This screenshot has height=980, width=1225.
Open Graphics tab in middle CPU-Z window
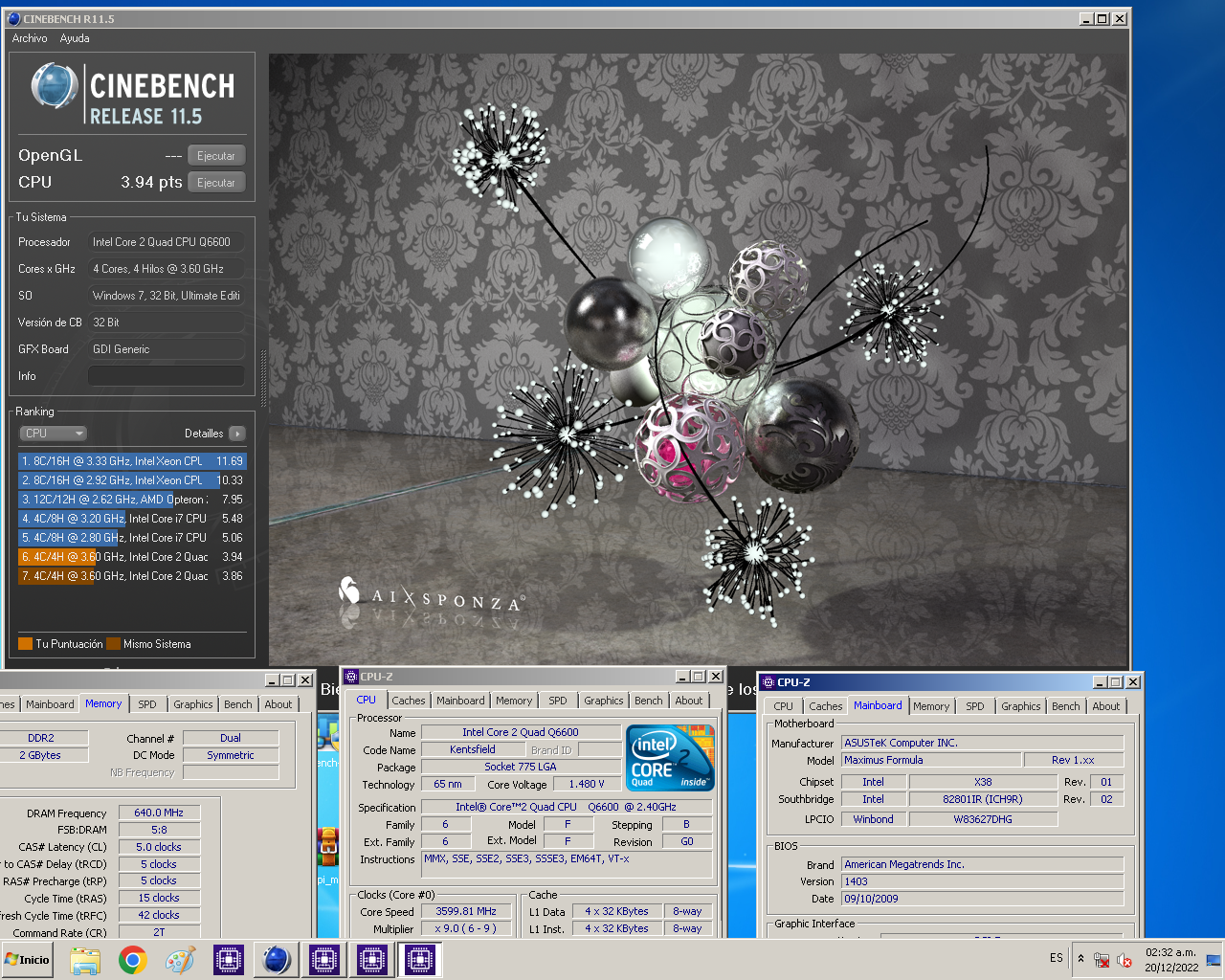coord(604,701)
